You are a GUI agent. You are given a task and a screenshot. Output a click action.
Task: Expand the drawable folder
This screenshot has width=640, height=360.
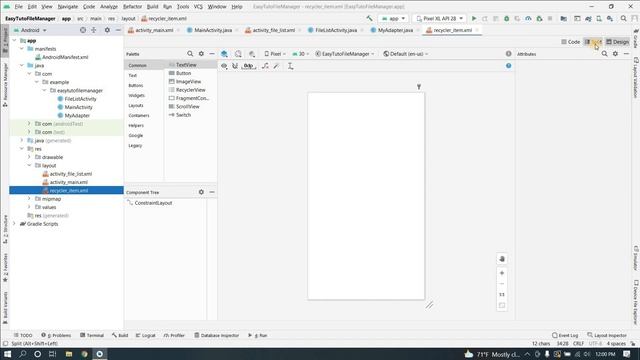(29, 157)
